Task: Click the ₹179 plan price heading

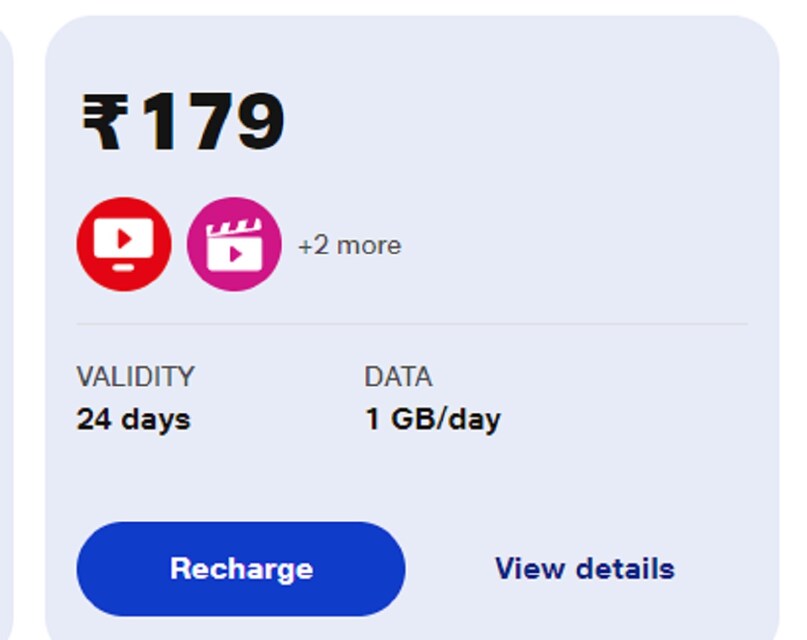Action: pos(183,123)
